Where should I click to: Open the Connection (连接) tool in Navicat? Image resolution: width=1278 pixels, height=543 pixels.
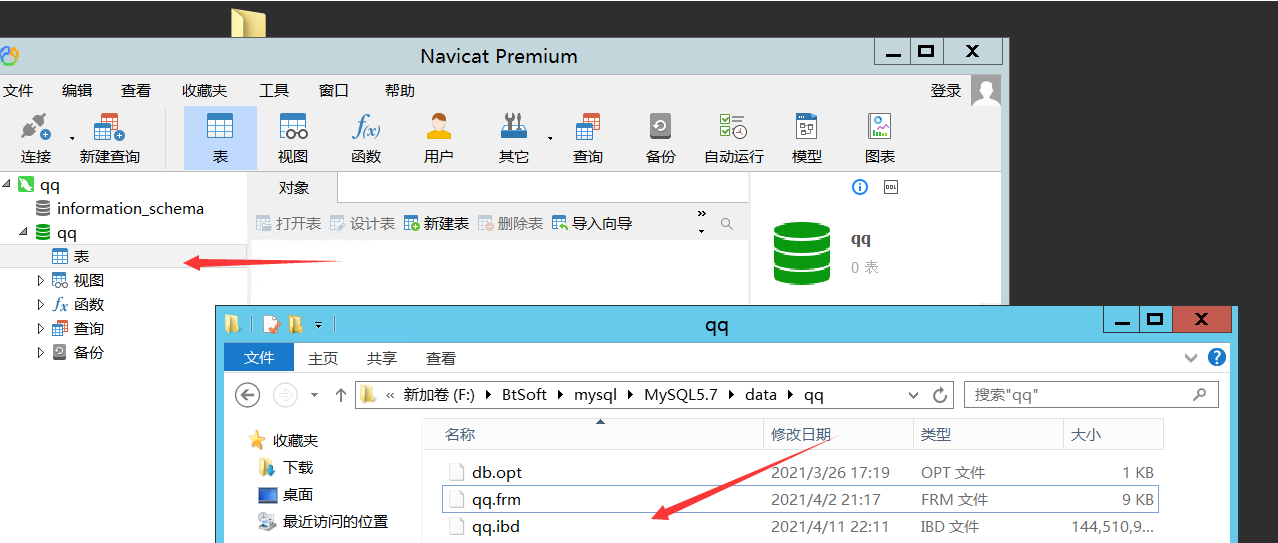tap(36, 138)
